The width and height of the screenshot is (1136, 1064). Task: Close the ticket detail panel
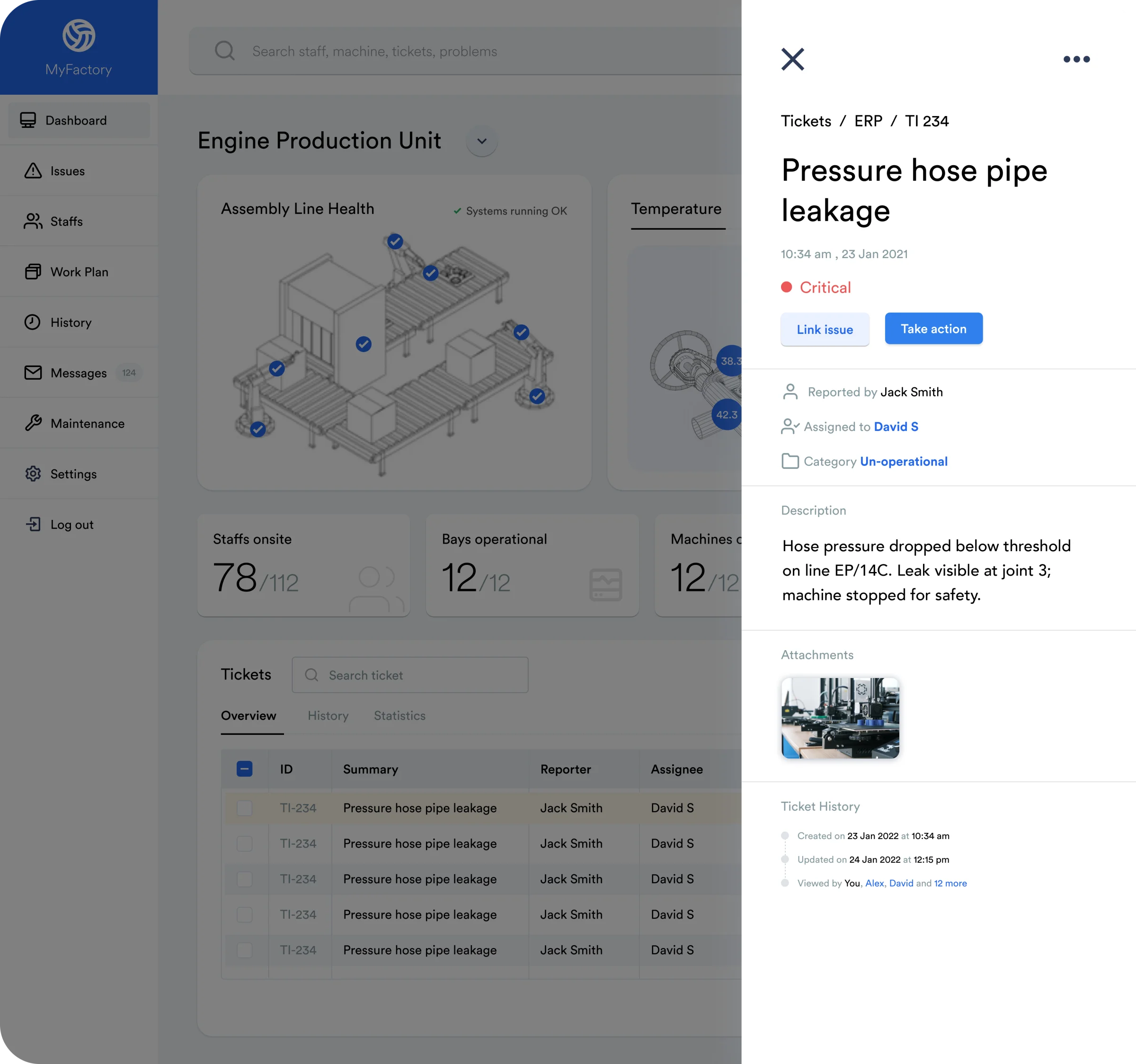(792, 59)
